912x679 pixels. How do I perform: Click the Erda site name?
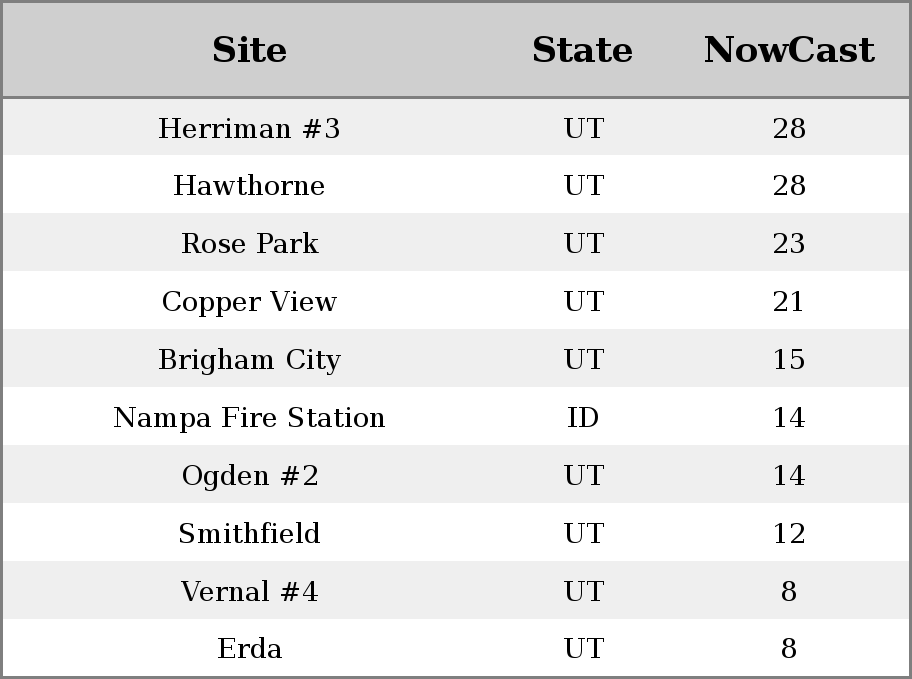click(x=250, y=648)
